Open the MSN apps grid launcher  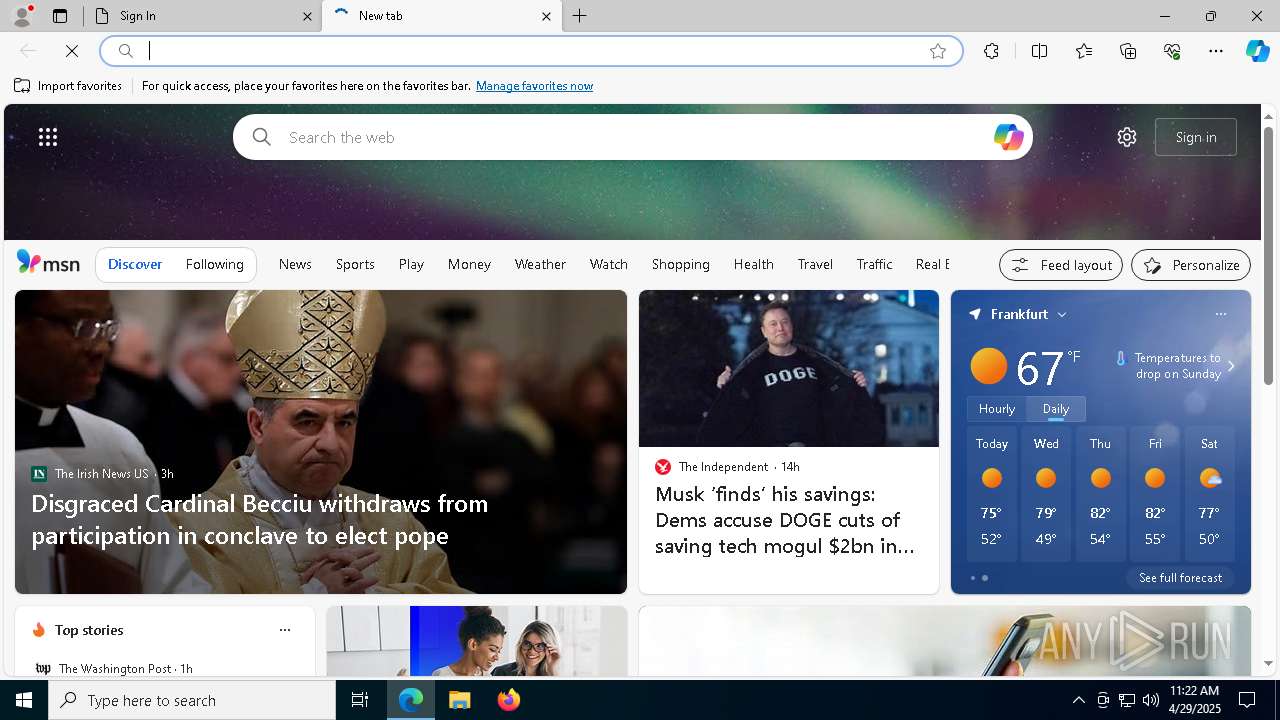[48, 137]
